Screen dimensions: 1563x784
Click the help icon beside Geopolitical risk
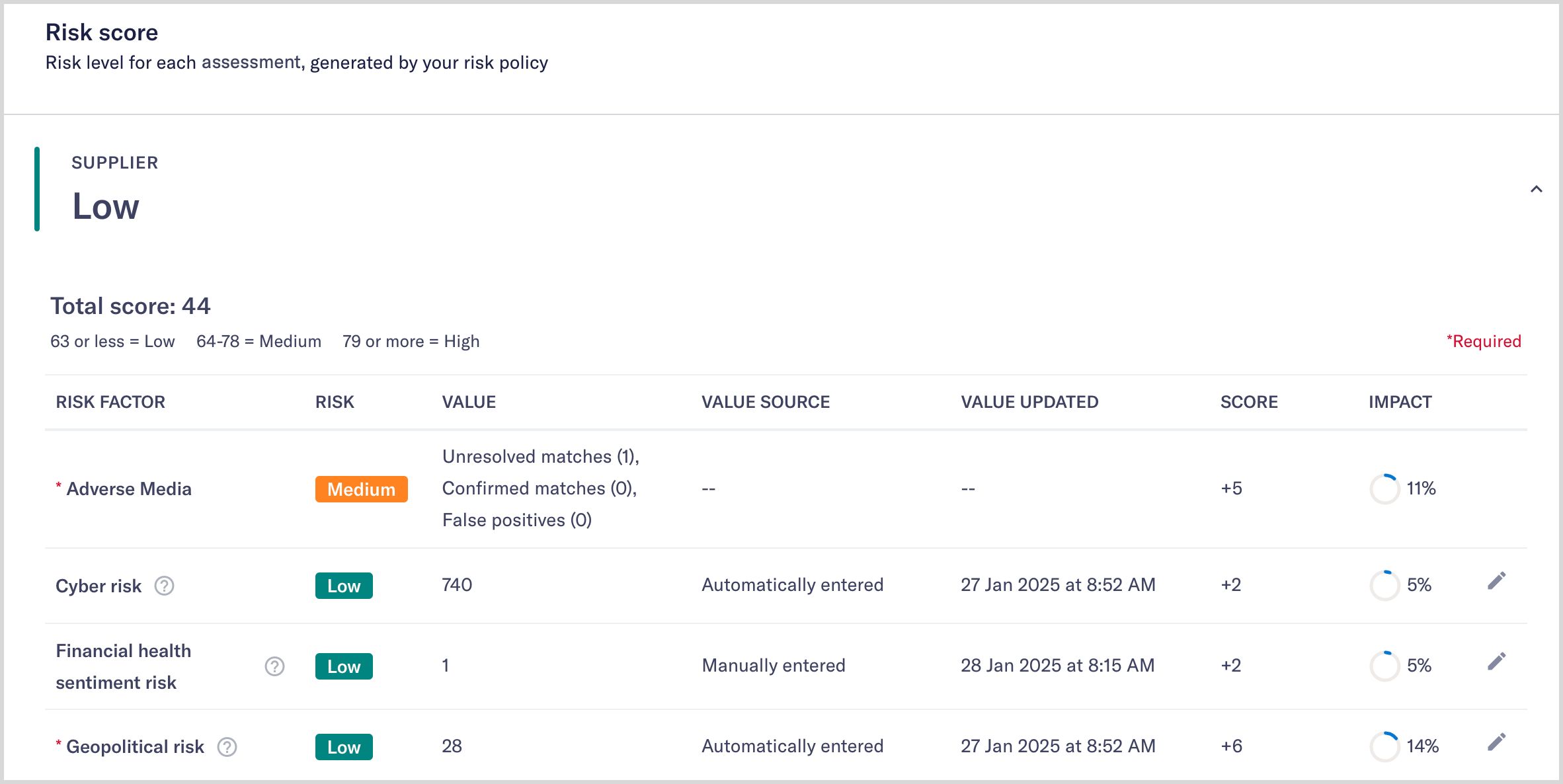[227, 747]
